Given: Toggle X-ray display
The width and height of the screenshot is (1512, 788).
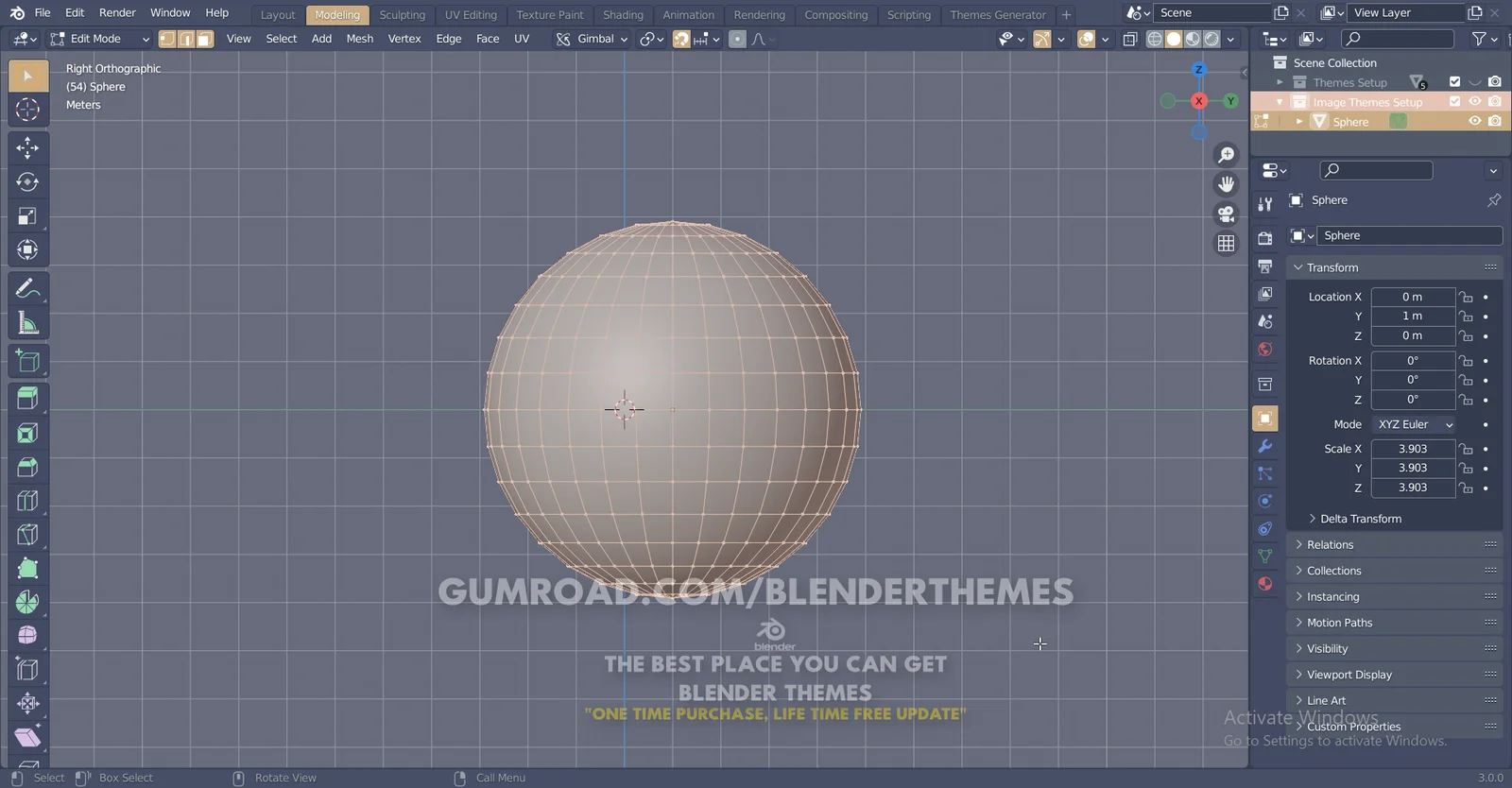Looking at the screenshot, I should (1130, 39).
